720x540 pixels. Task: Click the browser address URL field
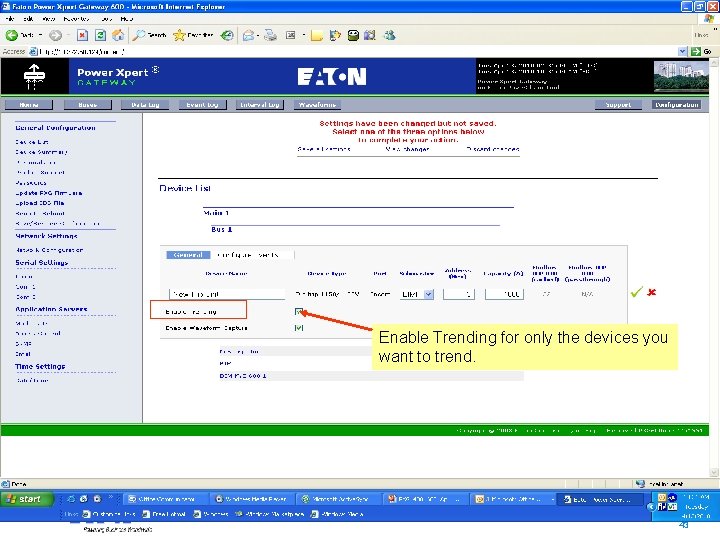click(x=354, y=51)
